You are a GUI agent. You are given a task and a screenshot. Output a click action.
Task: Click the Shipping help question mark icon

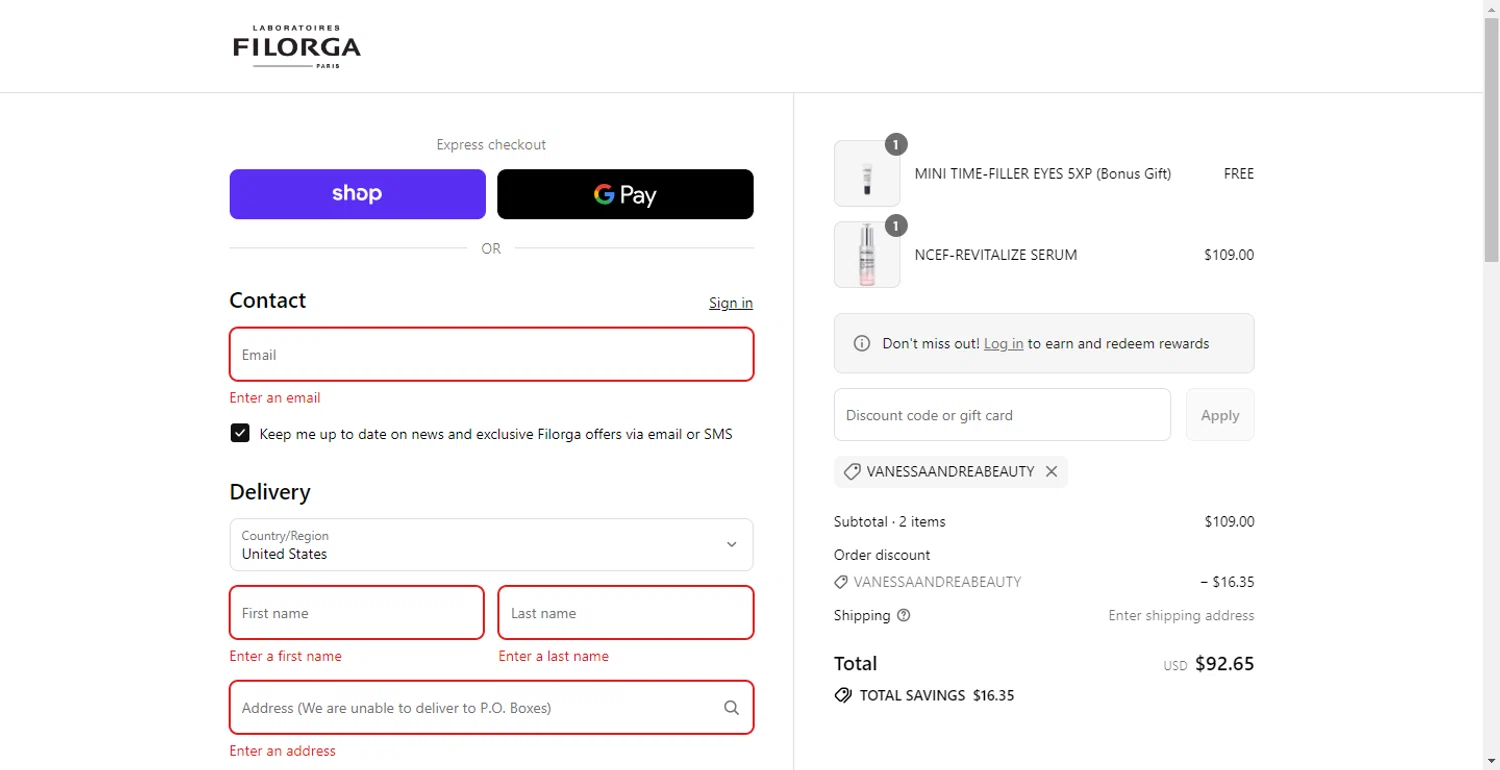coord(904,615)
